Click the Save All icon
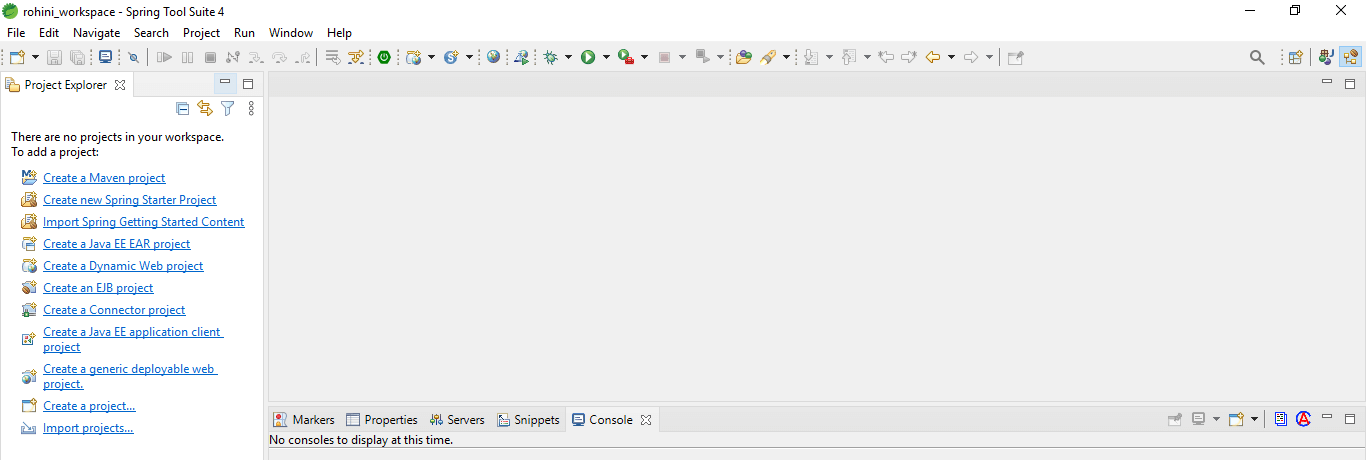The height and width of the screenshot is (460, 1366). point(77,58)
